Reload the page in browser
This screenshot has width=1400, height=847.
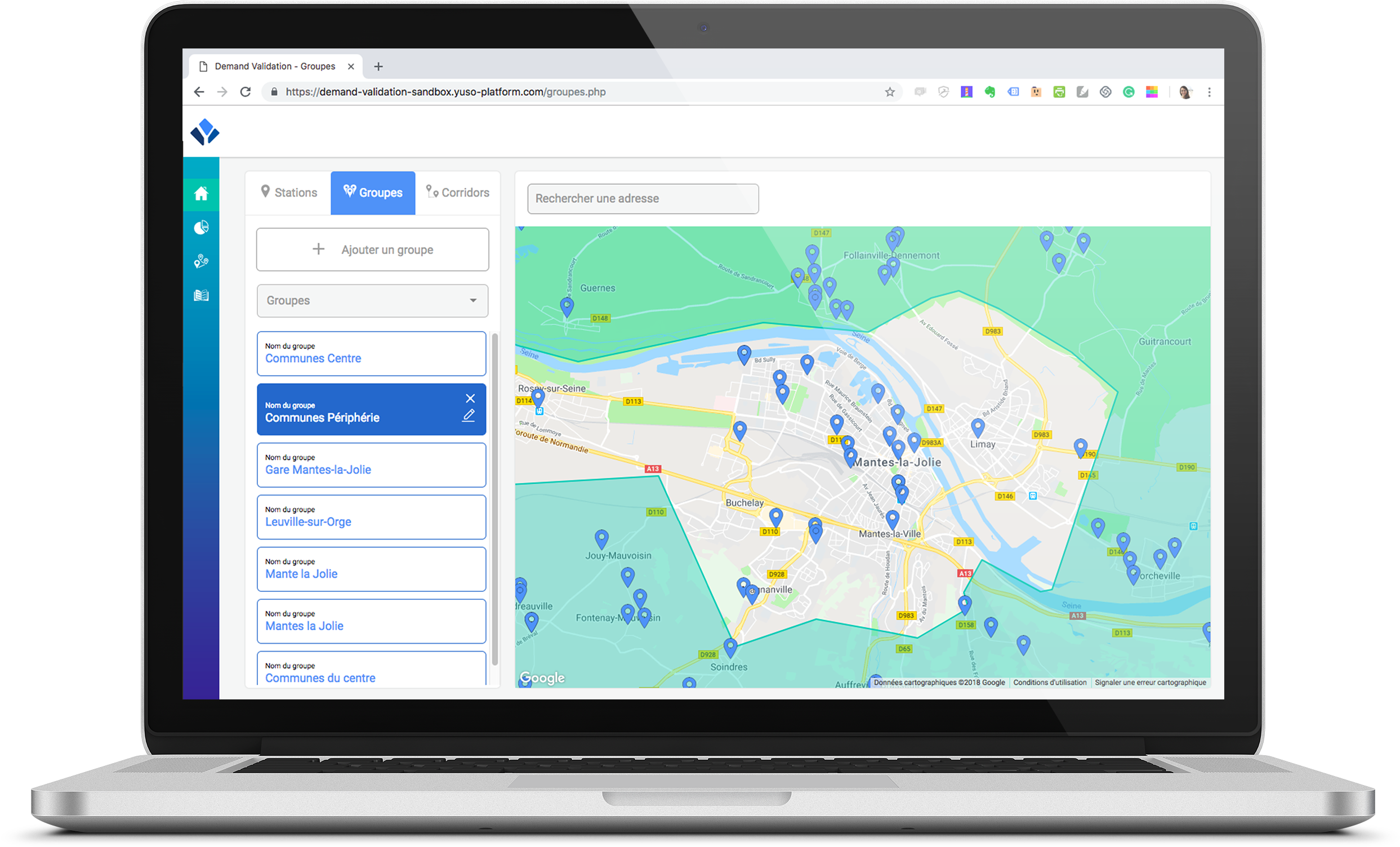[x=246, y=92]
